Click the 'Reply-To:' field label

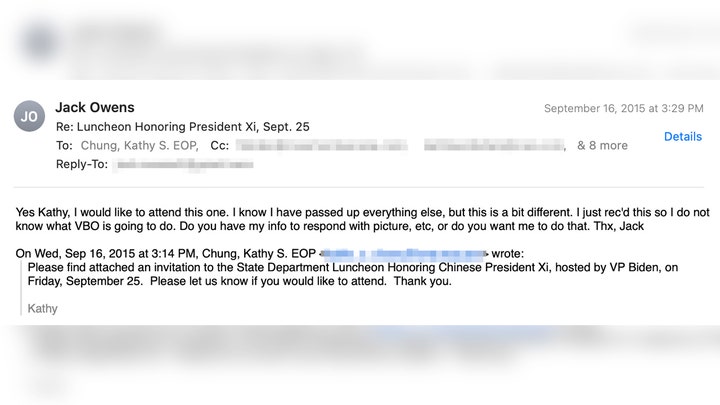pyautogui.click(x=82, y=164)
